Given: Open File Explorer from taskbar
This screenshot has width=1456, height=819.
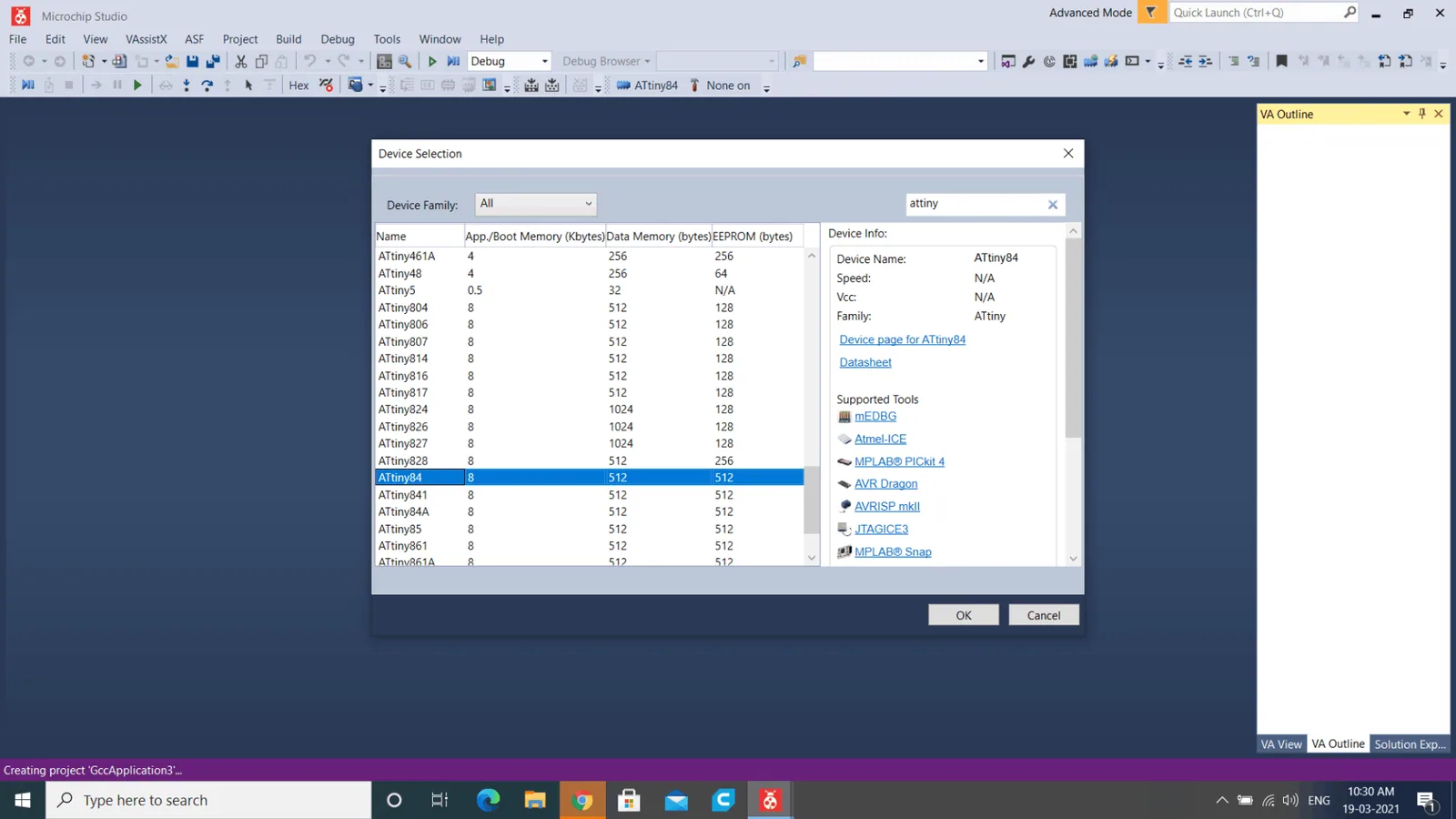Looking at the screenshot, I should [535, 800].
